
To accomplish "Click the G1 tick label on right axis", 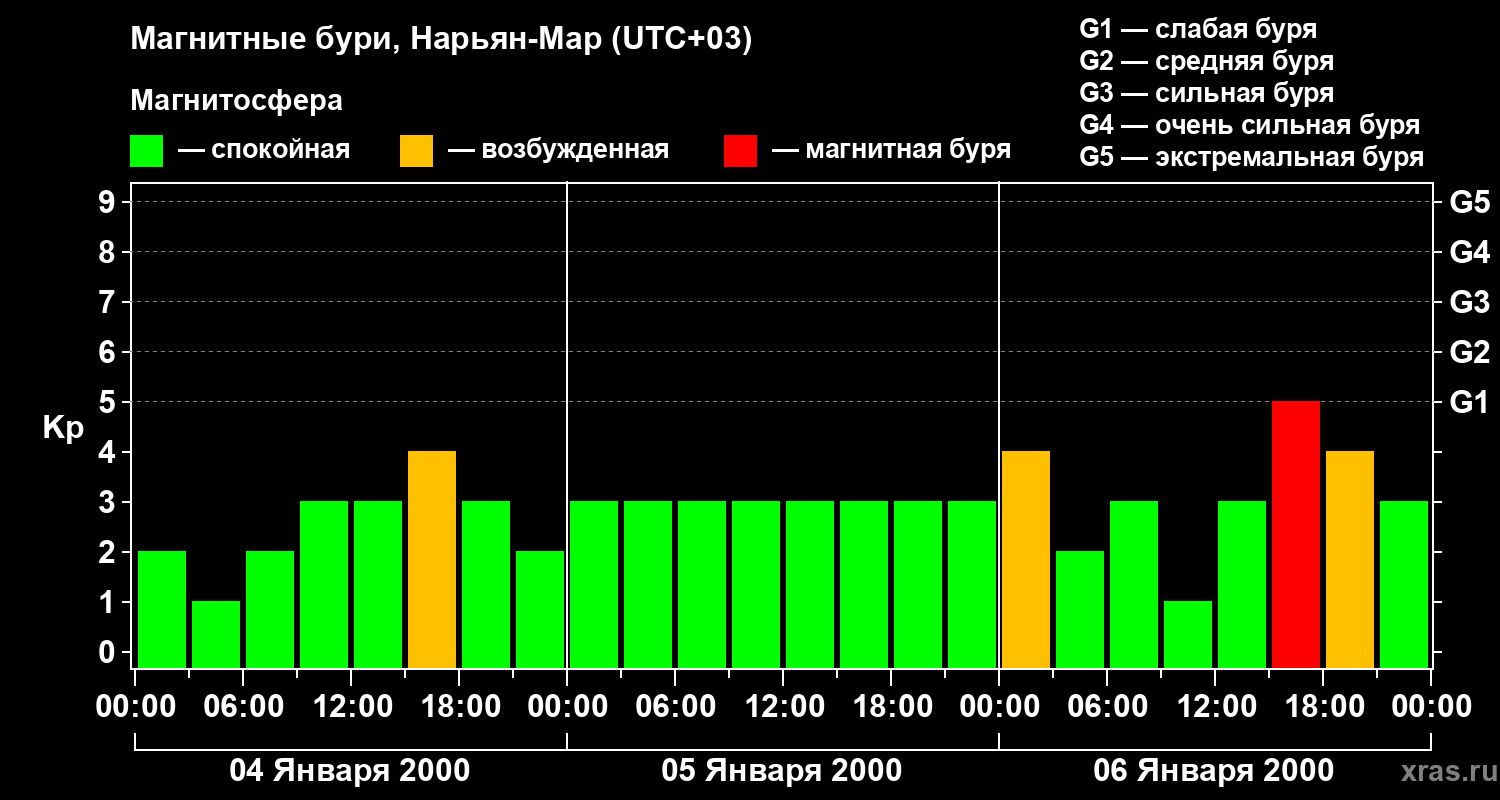I will click(1469, 402).
